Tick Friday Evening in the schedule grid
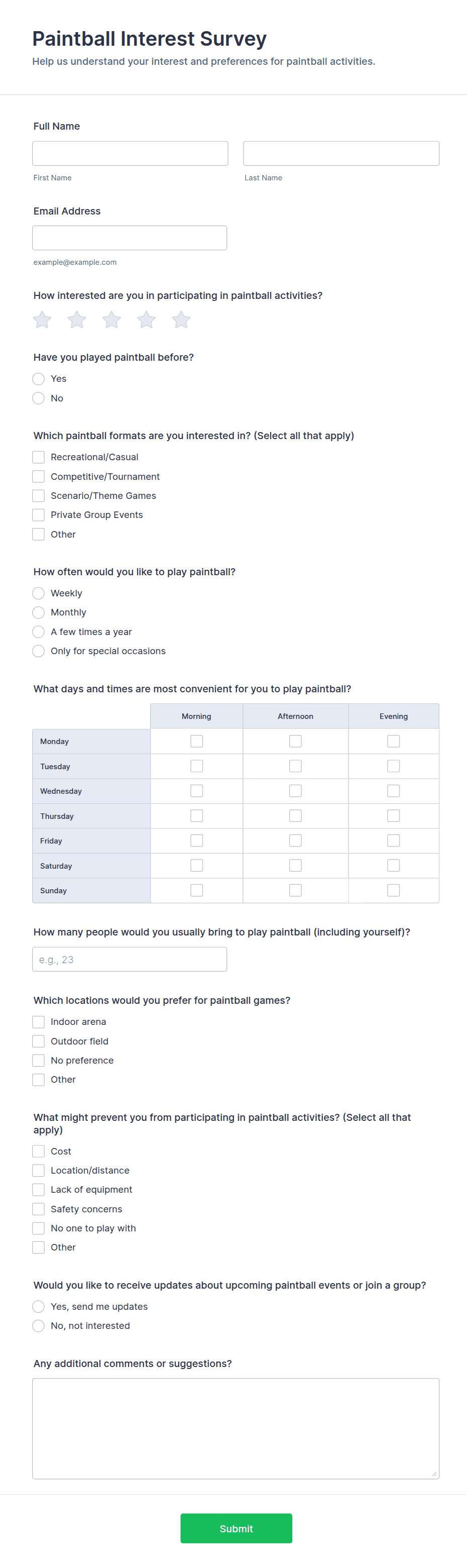Screen dimensions: 467x1568 point(393,841)
